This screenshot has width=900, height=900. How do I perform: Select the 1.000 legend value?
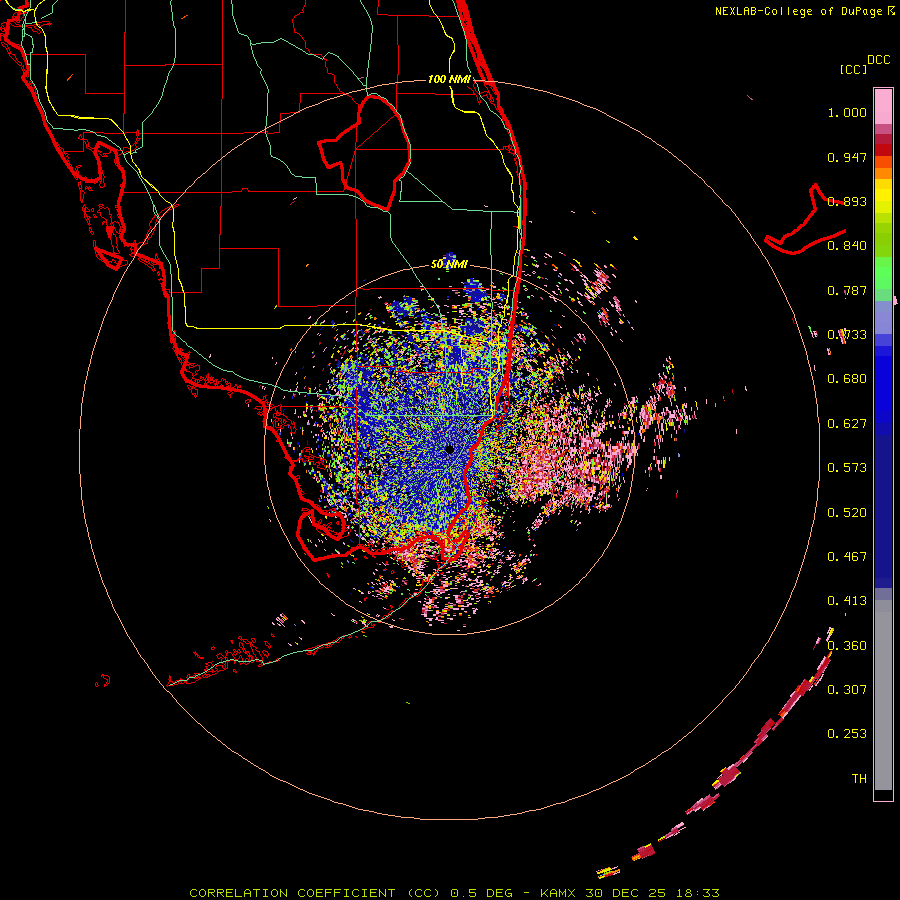(x=847, y=112)
